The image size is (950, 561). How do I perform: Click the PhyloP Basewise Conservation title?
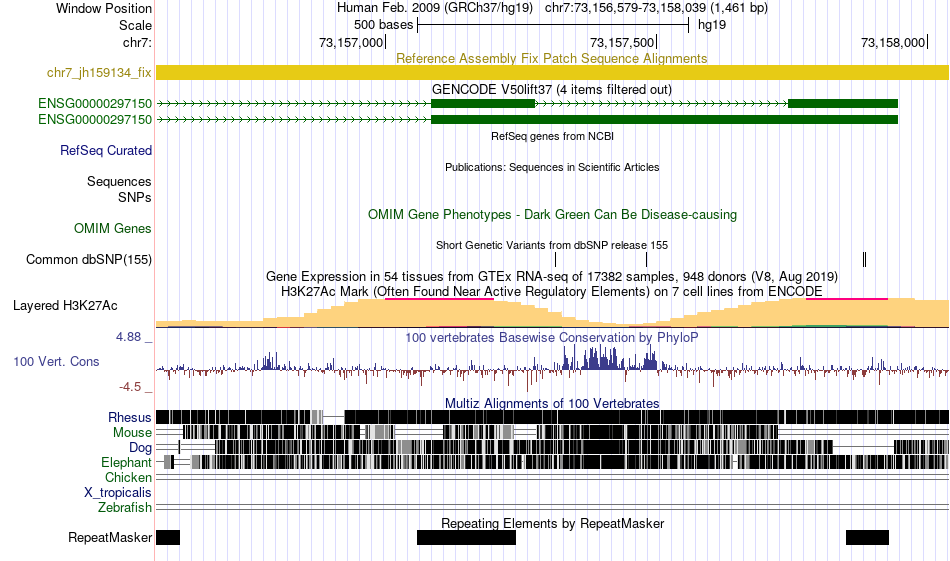pos(552,337)
